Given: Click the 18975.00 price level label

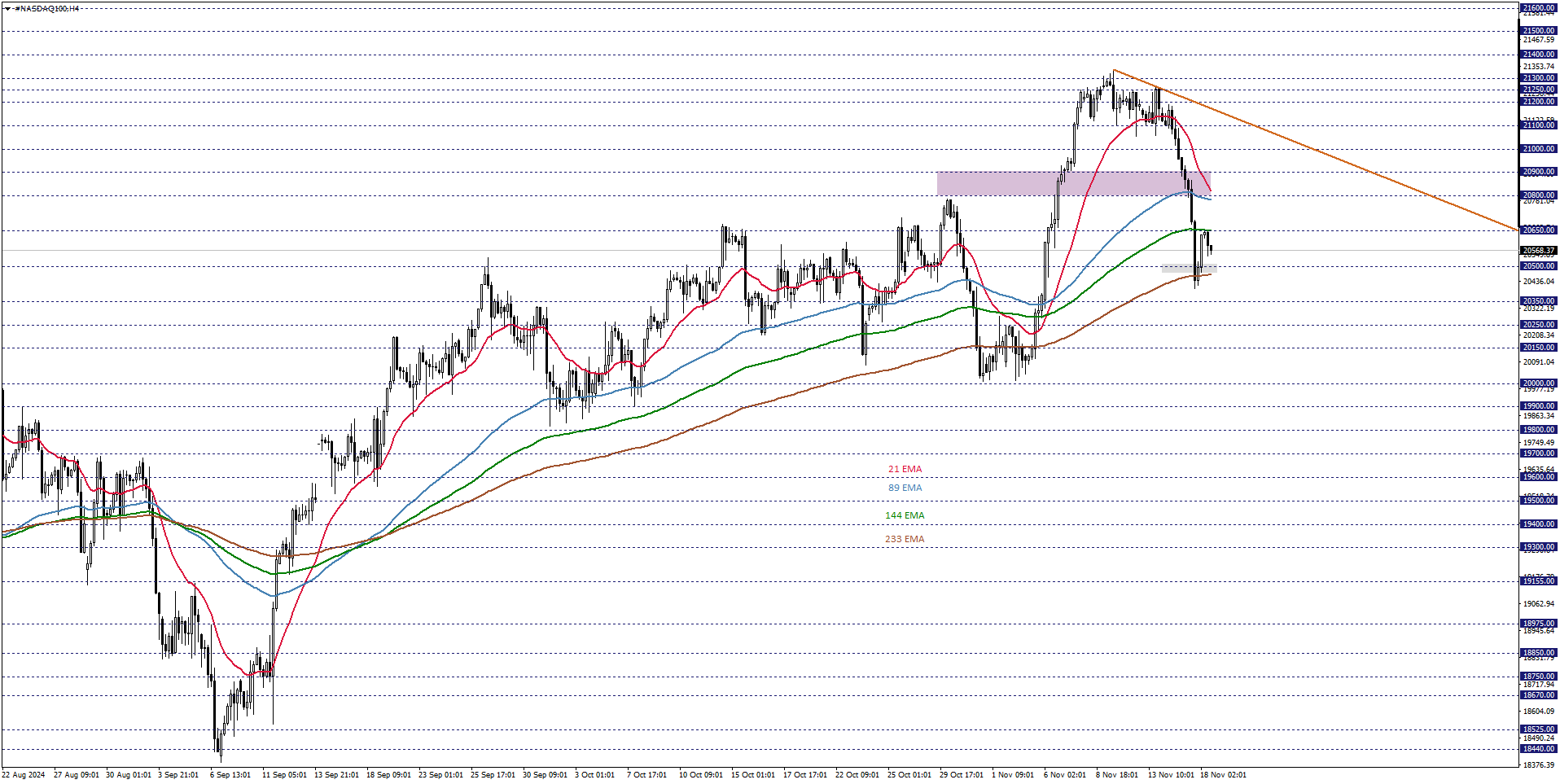Looking at the screenshot, I should coord(1539,624).
